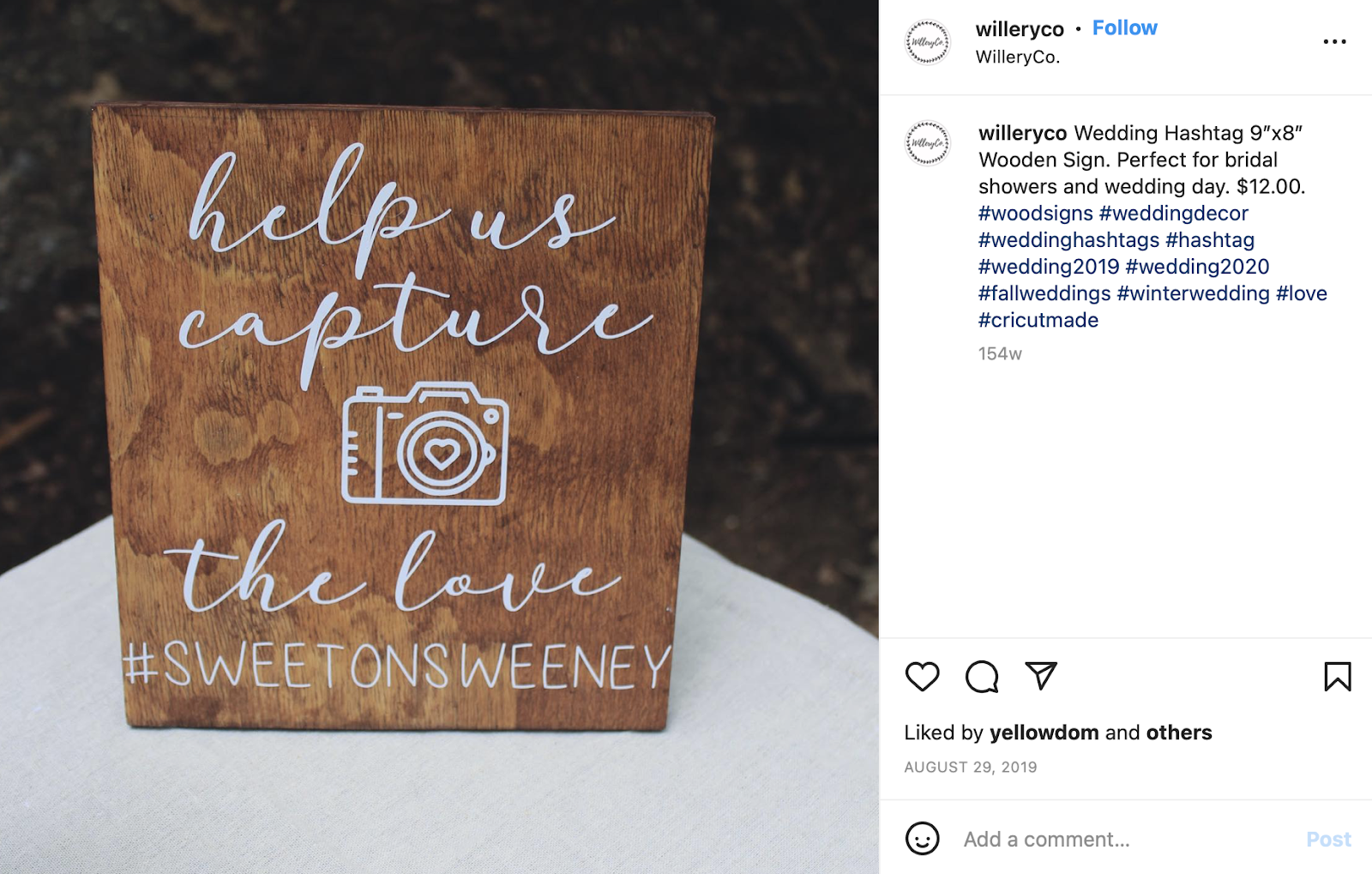Share post with paper plane icon

pos(1041,676)
